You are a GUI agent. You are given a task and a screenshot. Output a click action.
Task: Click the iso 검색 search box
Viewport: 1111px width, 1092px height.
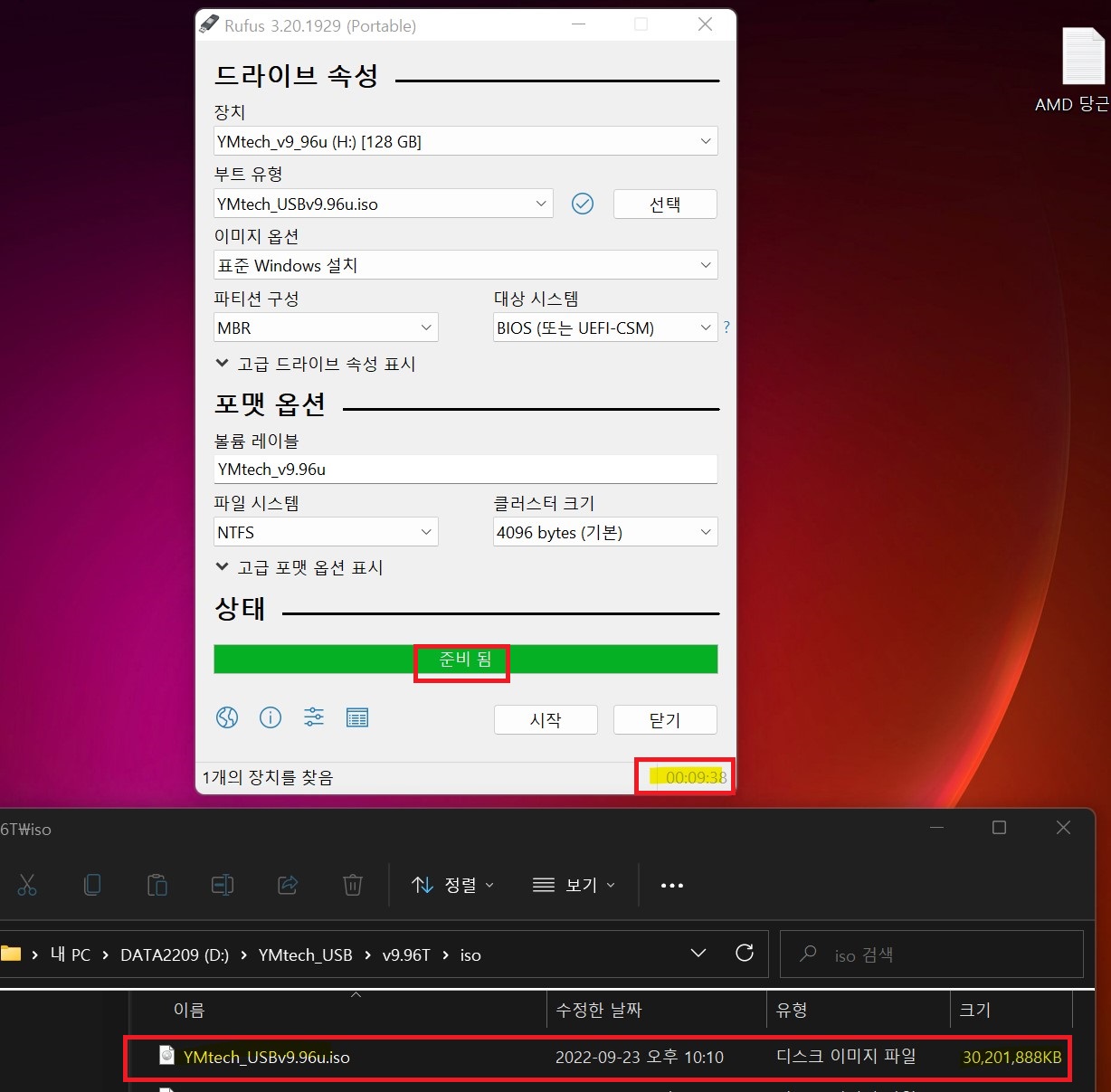(932, 954)
